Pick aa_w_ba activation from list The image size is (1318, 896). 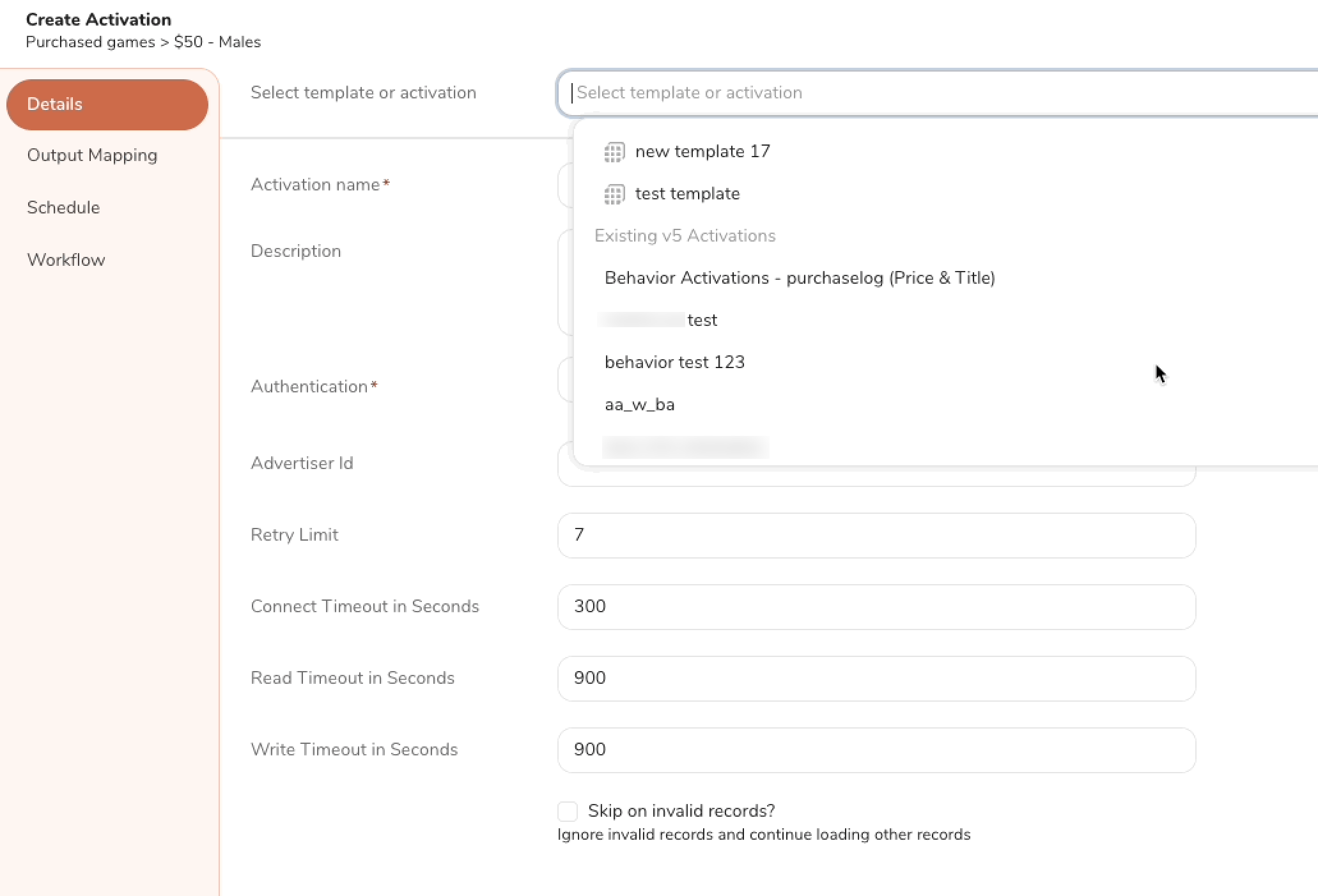tap(639, 405)
